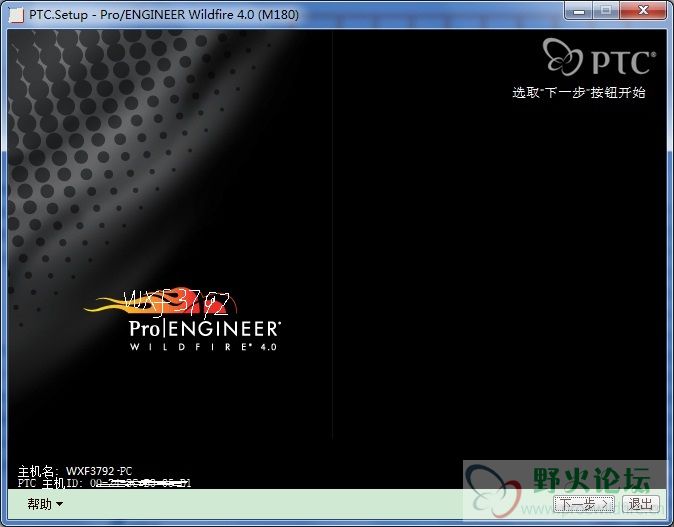
Task: Open the 帮助 help dropdown menu
Action: click(x=45, y=504)
